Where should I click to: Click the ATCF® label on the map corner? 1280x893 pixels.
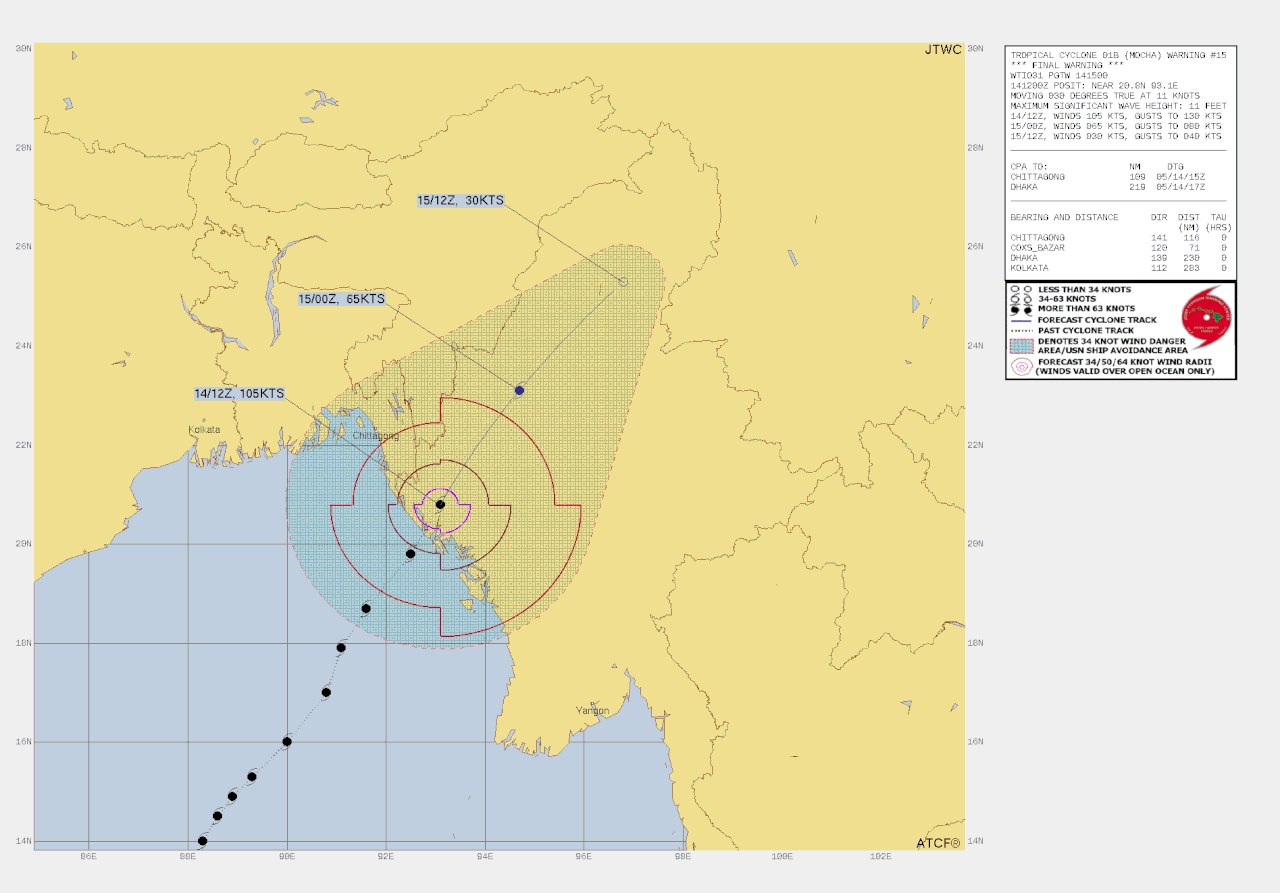click(x=938, y=843)
